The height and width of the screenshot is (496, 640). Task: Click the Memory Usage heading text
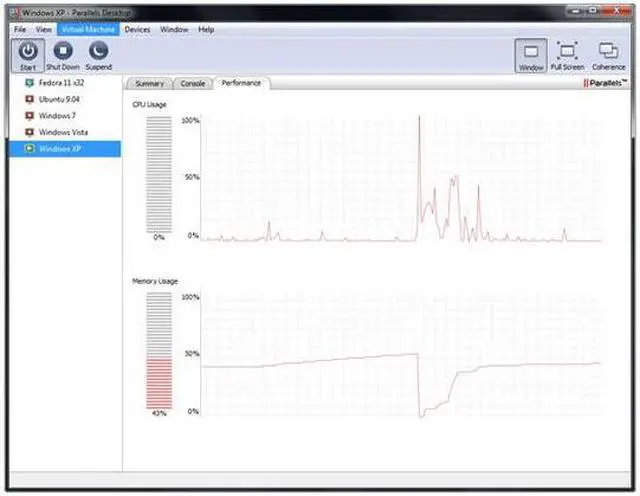pyautogui.click(x=155, y=281)
